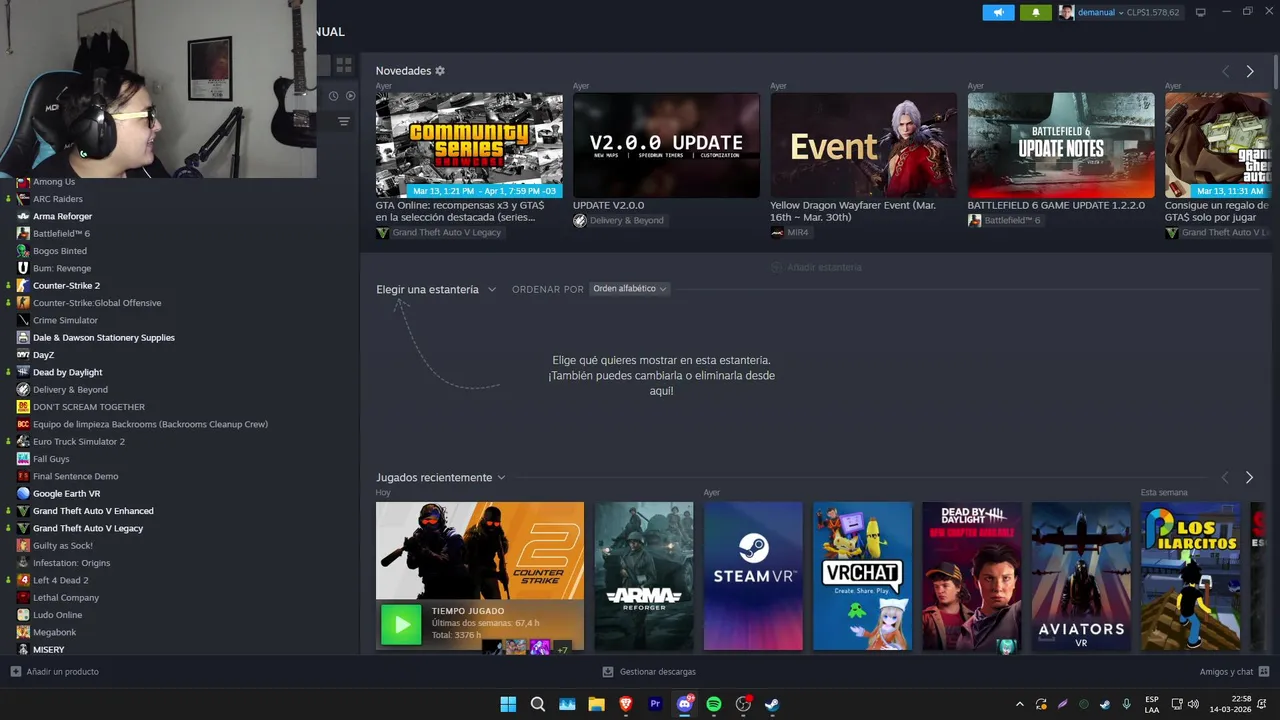Show hidden system tray icons chevron
The image size is (1280, 720).
click(1020, 704)
